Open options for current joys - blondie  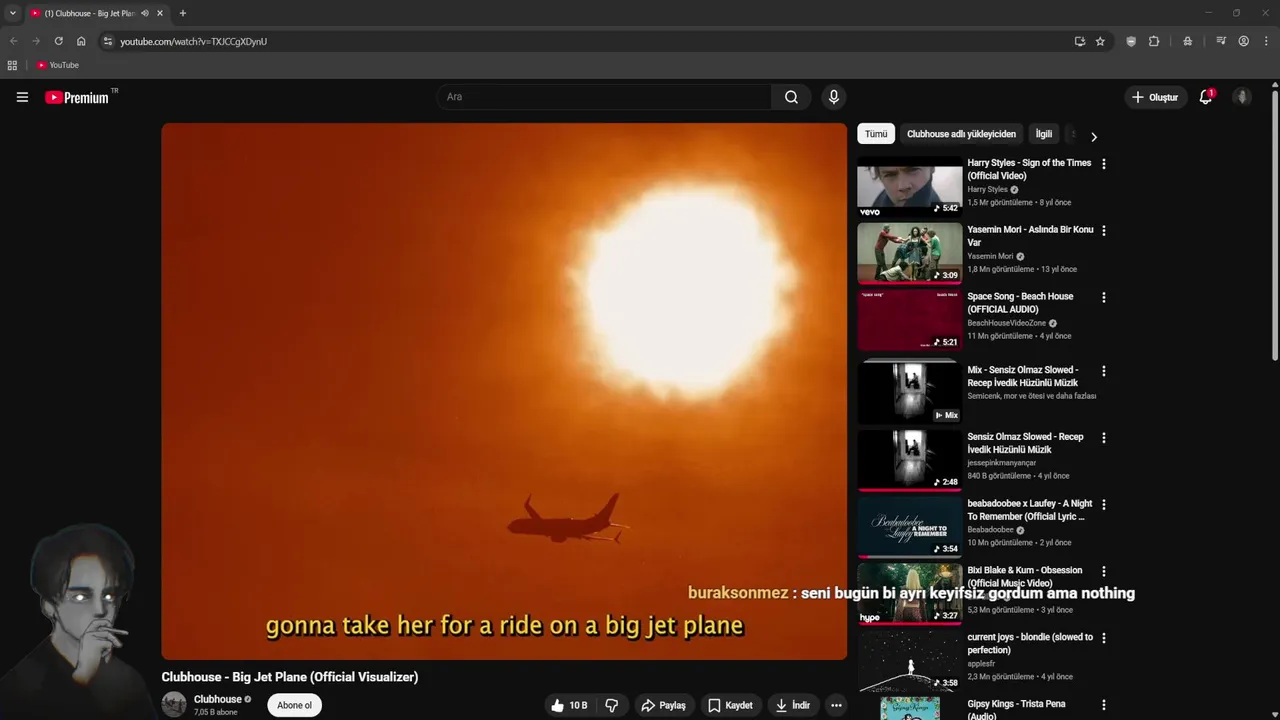(1104, 638)
